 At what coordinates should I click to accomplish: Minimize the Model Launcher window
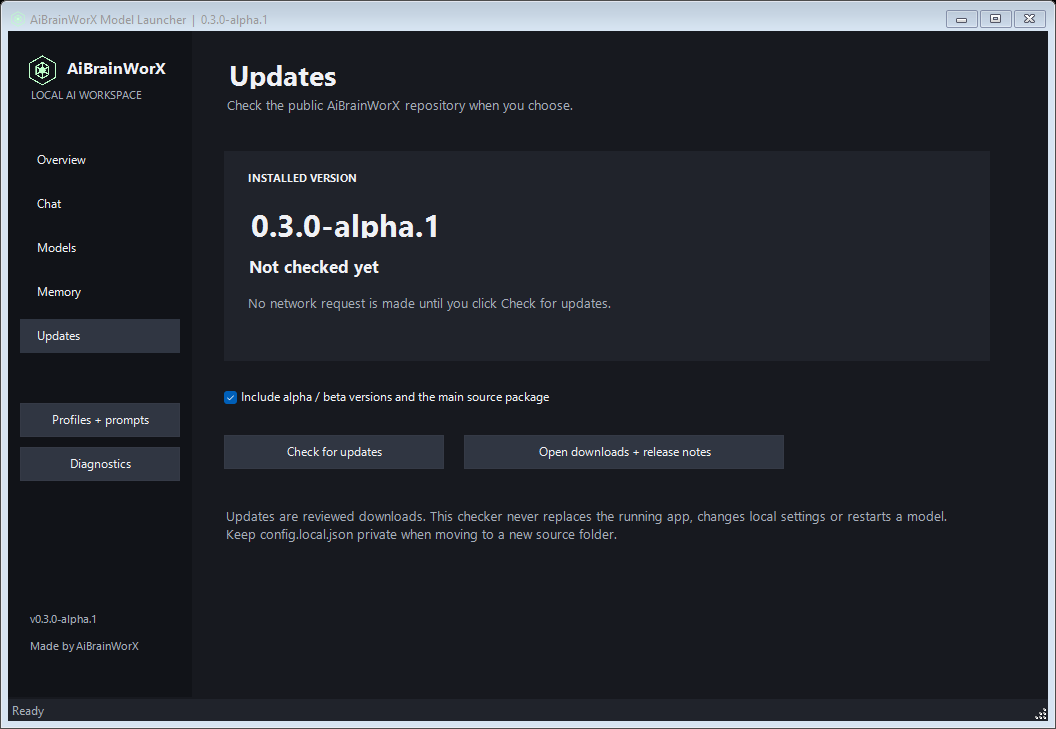(962, 19)
